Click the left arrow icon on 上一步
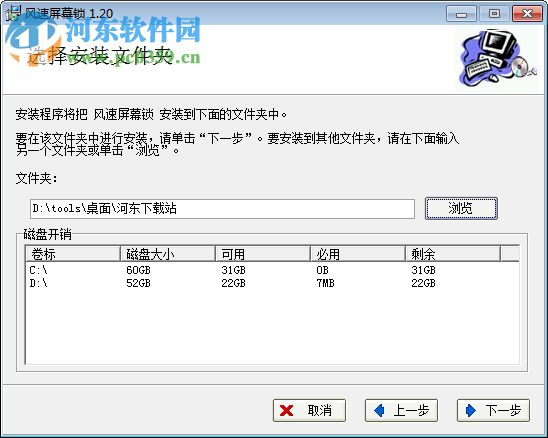548x438 pixels. 379,410
